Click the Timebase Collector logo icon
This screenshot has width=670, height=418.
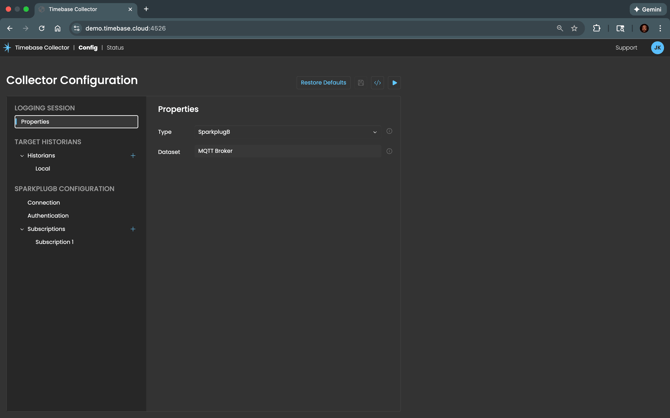[x=7, y=48]
